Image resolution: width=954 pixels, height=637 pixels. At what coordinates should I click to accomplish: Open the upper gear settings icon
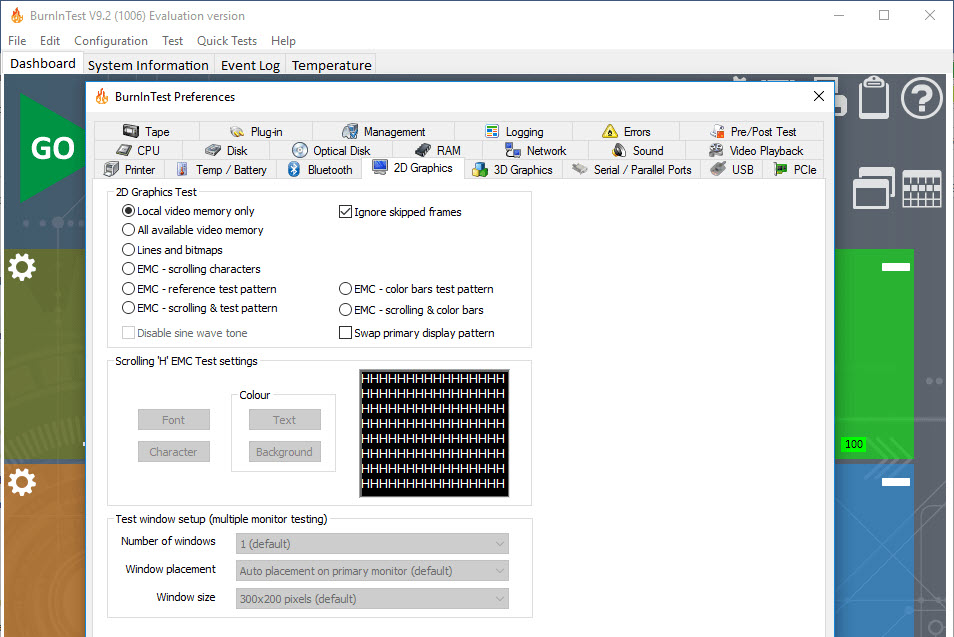click(x=22, y=267)
